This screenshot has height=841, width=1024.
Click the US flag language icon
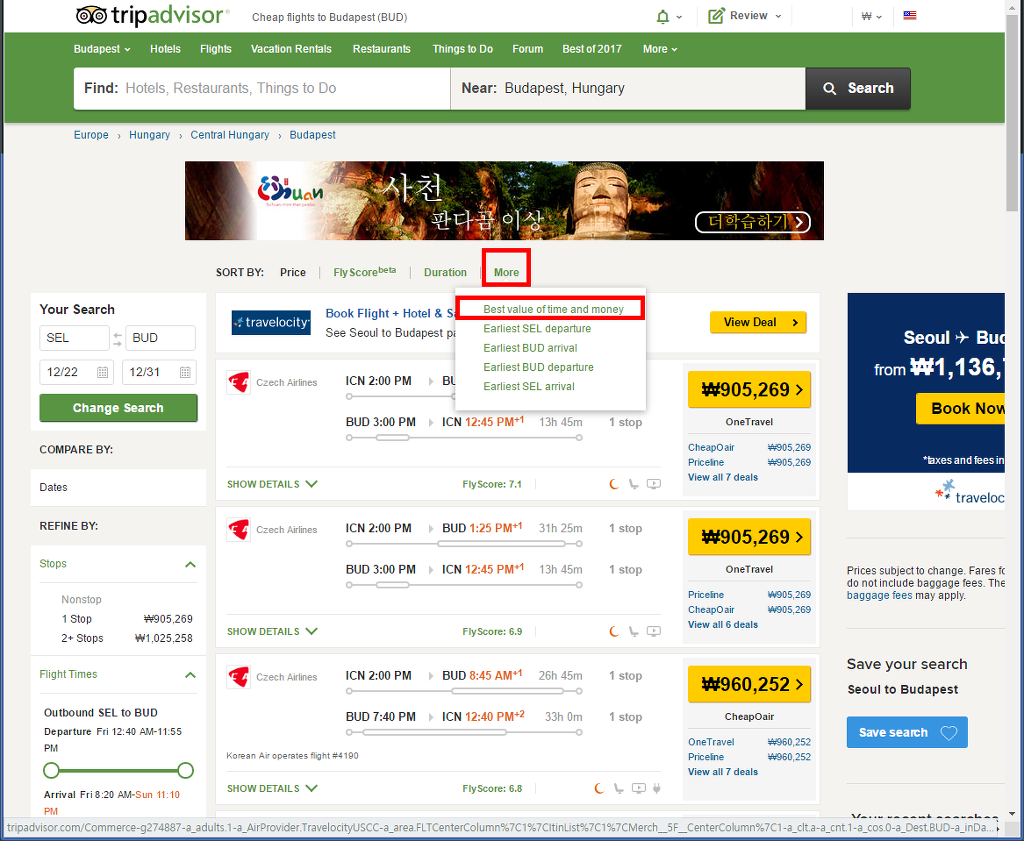(x=910, y=16)
